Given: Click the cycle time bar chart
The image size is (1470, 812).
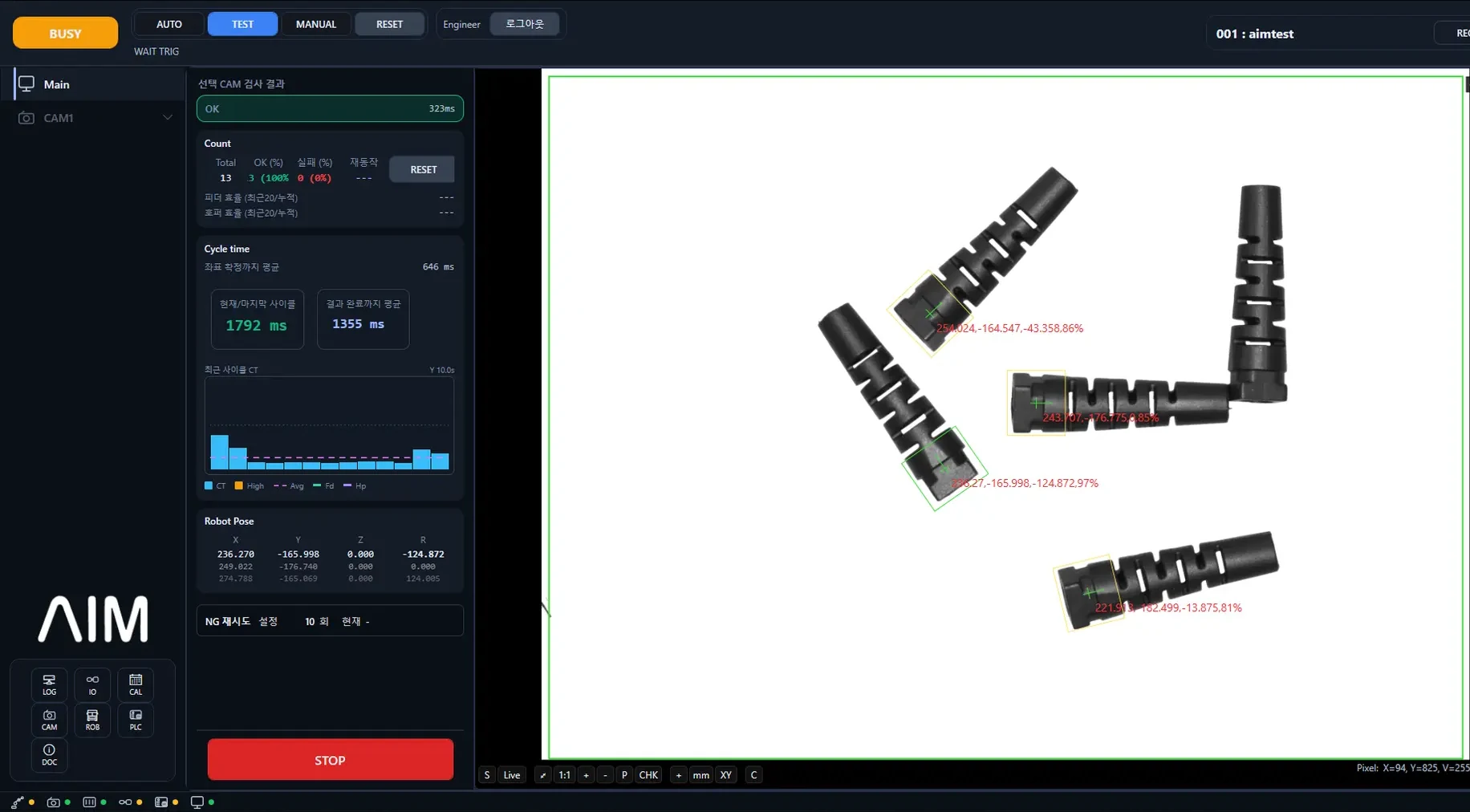Looking at the screenshot, I should tap(329, 425).
